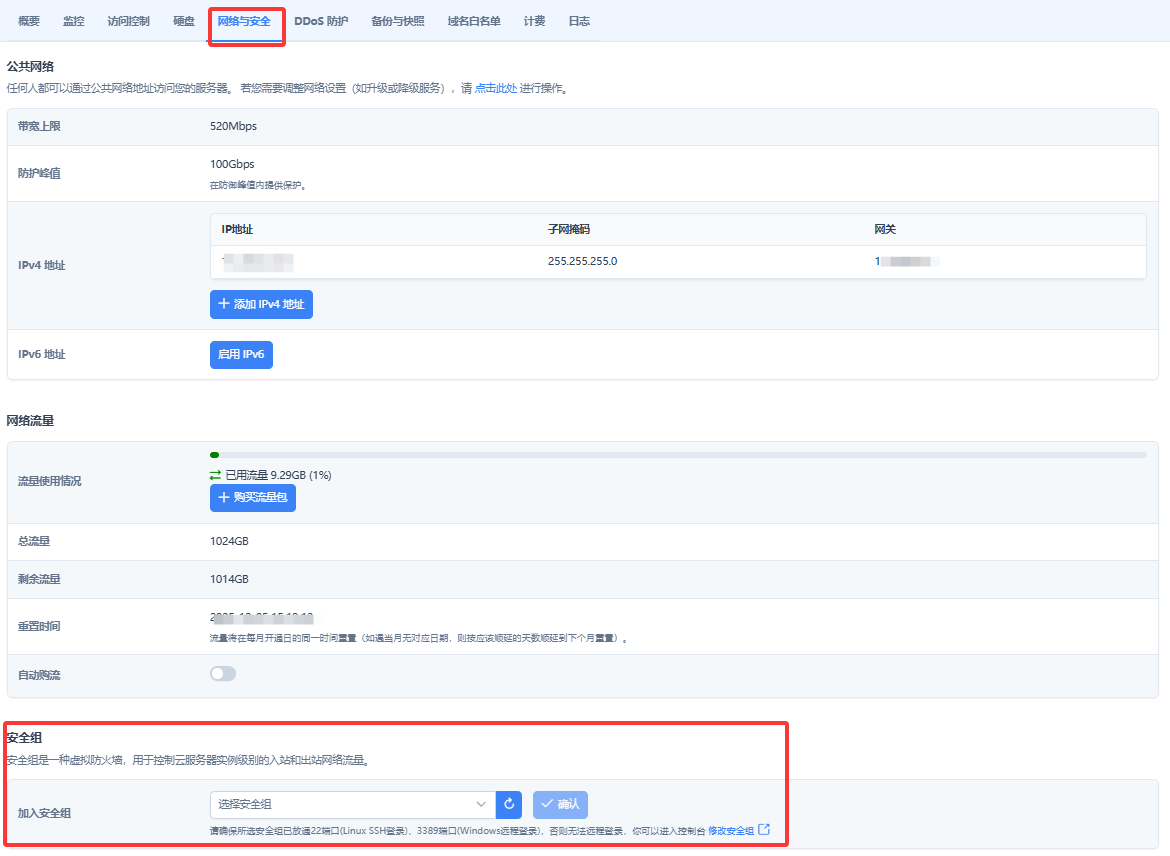Click the external link icon beside 修改安全组
This screenshot has height=856, width=1170.
pyautogui.click(x=764, y=830)
